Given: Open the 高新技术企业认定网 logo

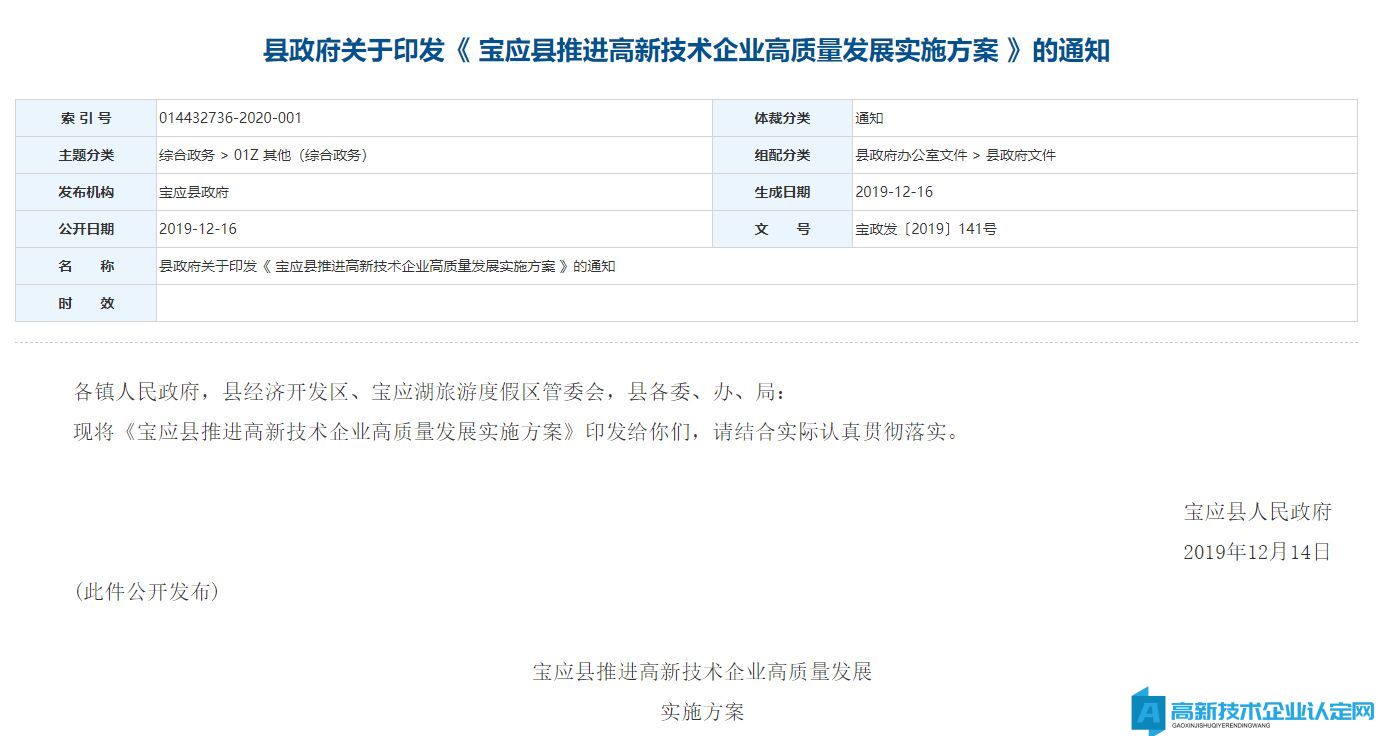Looking at the screenshot, I should (1254, 712).
